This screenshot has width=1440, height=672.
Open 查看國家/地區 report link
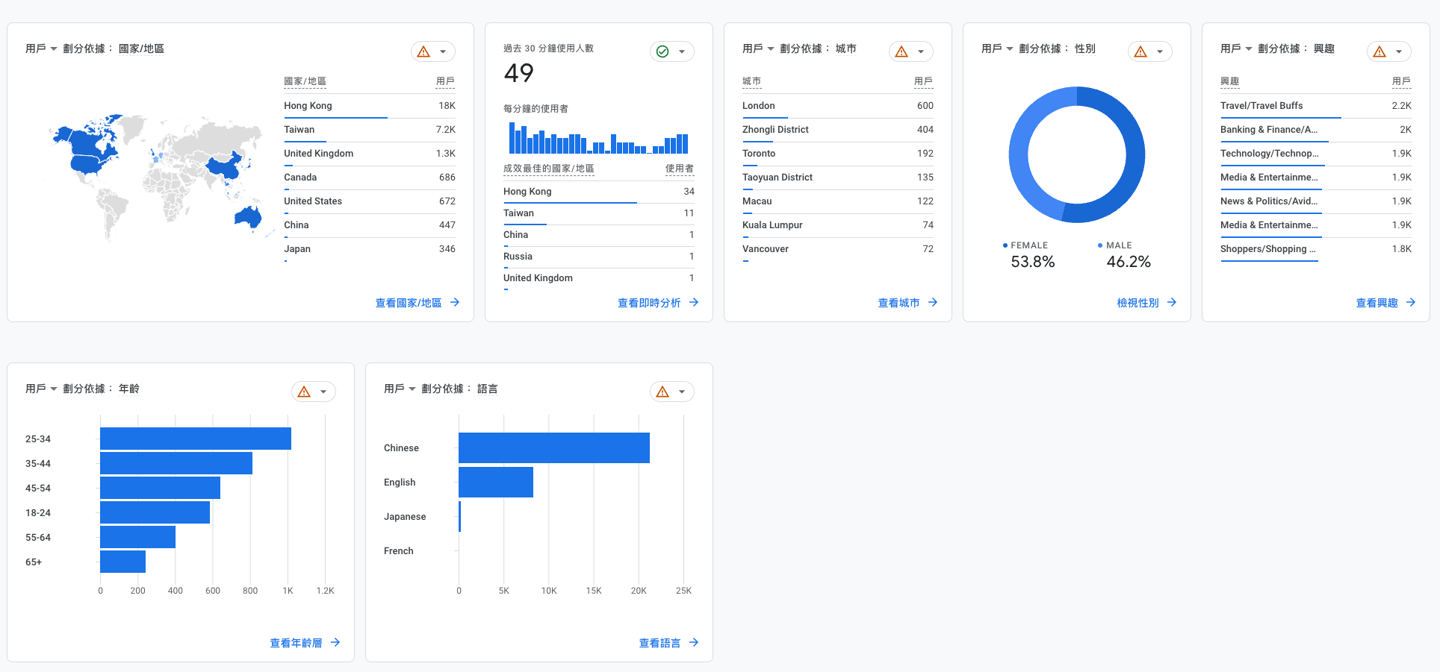click(x=408, y=302)
